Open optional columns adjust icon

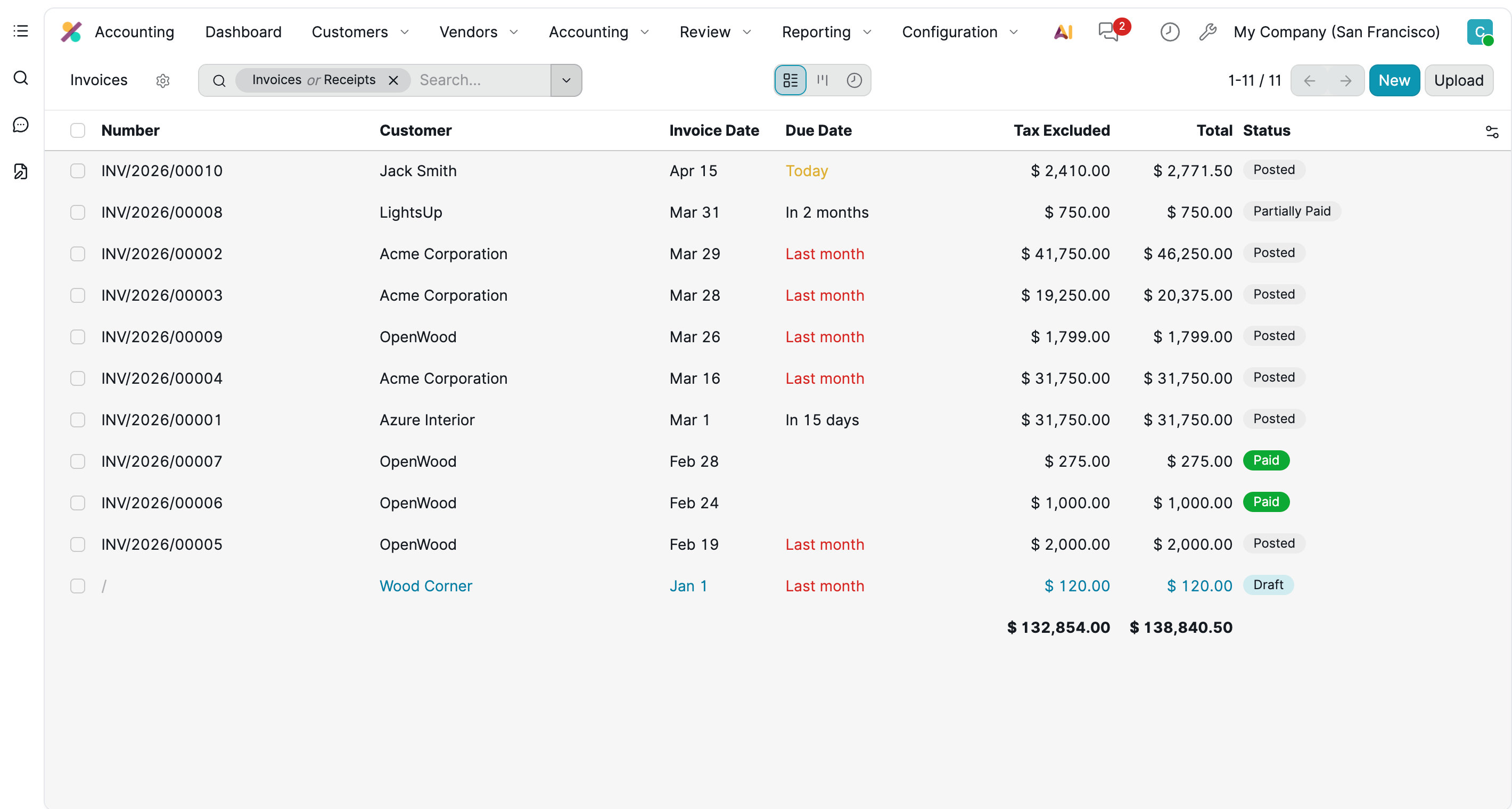coord(1491,131)
